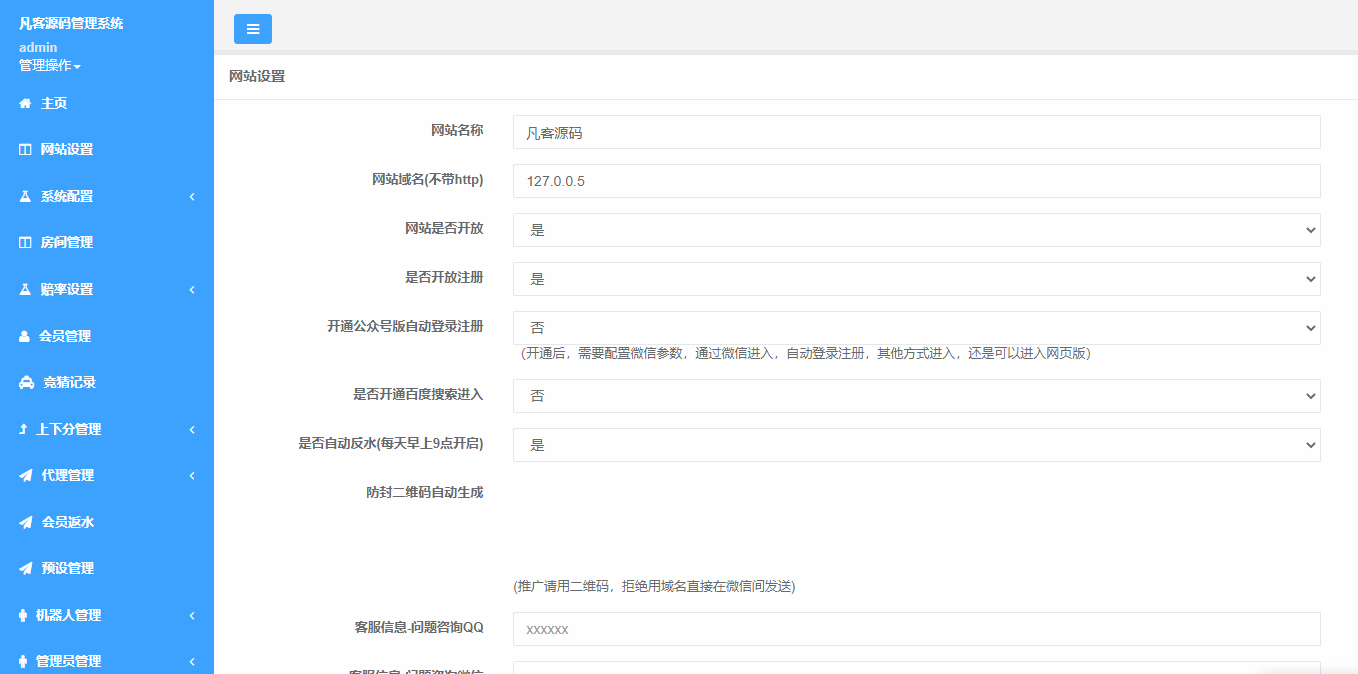Focus the 网站域名 input field

tap(916, 181)
